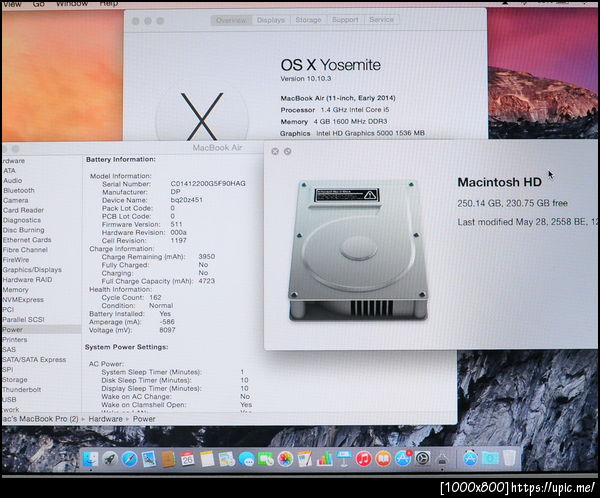600x498 pixels.
Task: Open iBooks orange book icon
Action: click(x=383, y=459)
